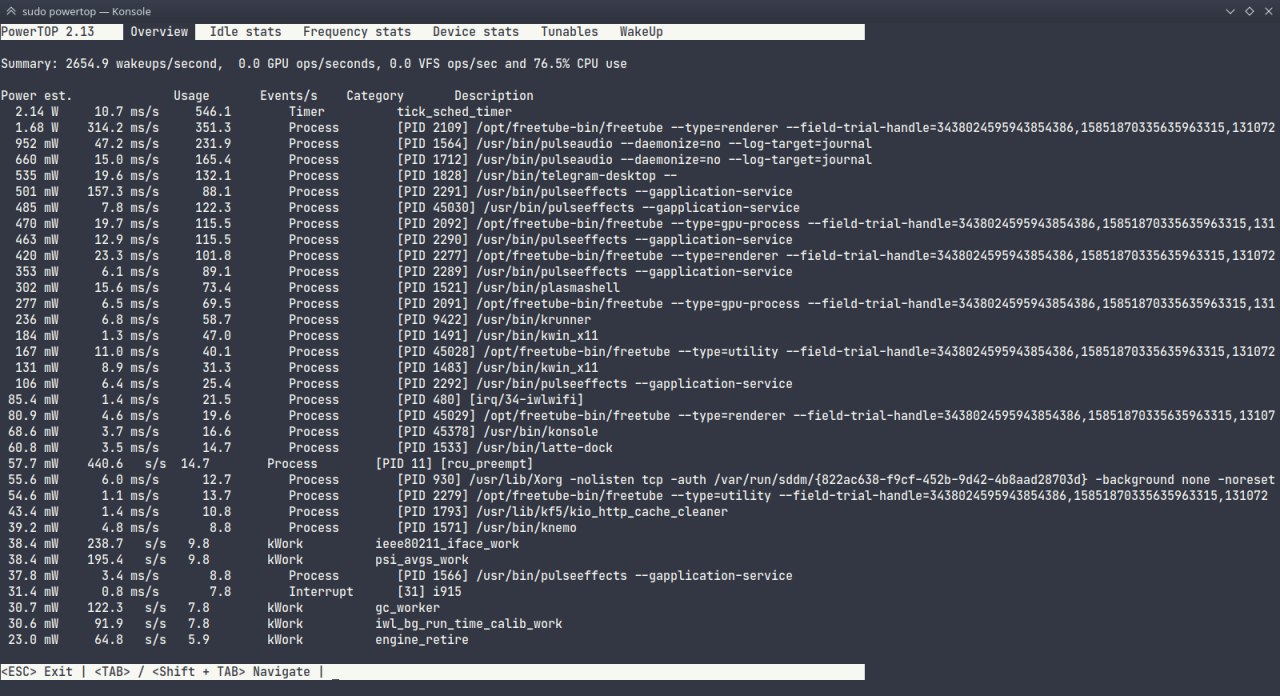Minimize the Konsole window

click(x=1231, y=11)
